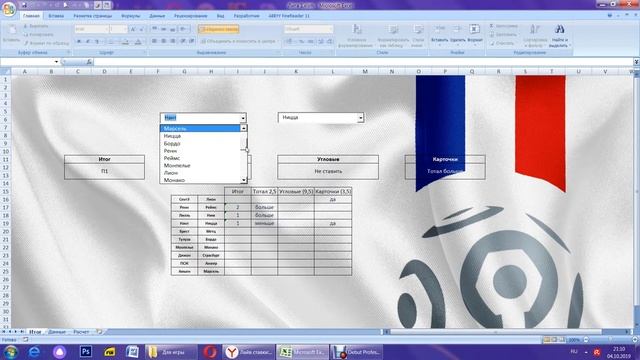Screen dimensions: 640x360
Task: Open ABBYY FineReader 11 ribbon tab
Action: (x=289, y=16)
